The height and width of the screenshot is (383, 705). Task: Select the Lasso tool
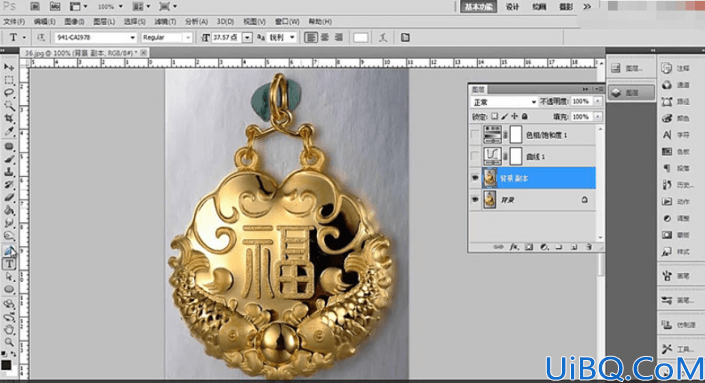tap(9, 93)
